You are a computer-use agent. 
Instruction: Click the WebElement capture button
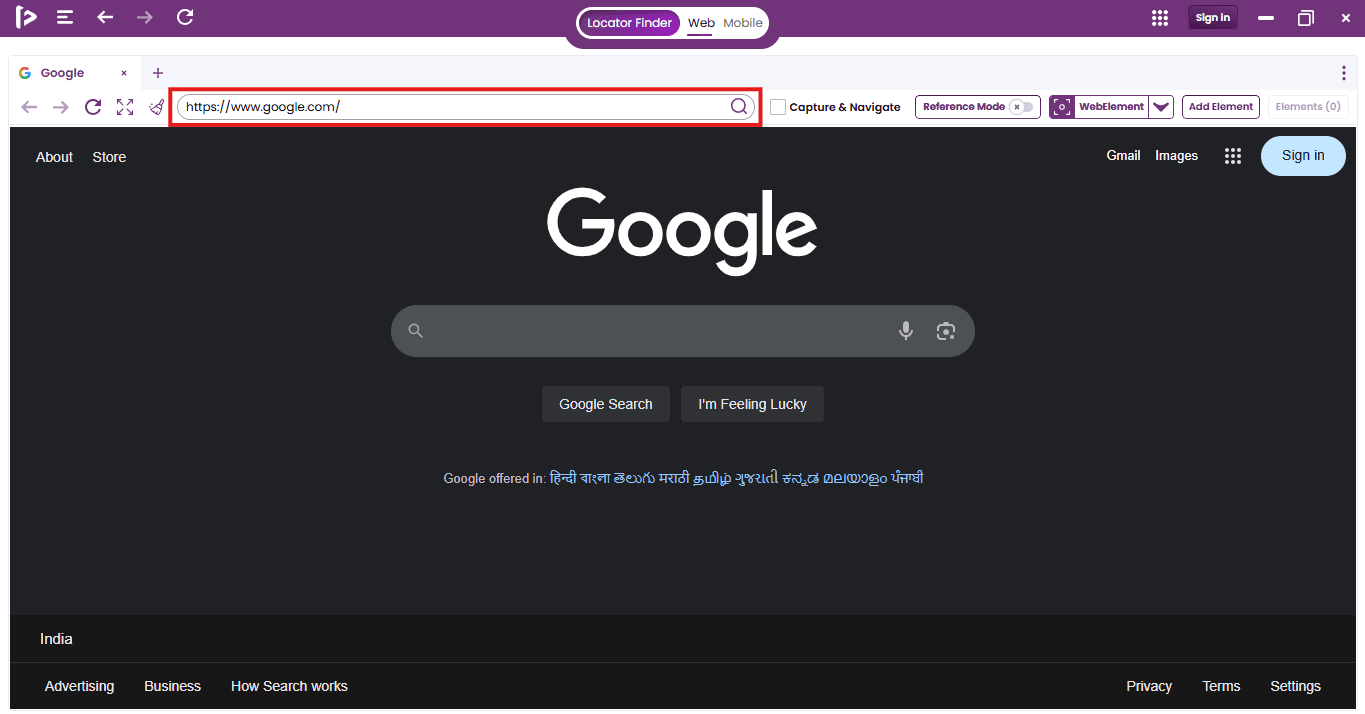point(1099,107)
